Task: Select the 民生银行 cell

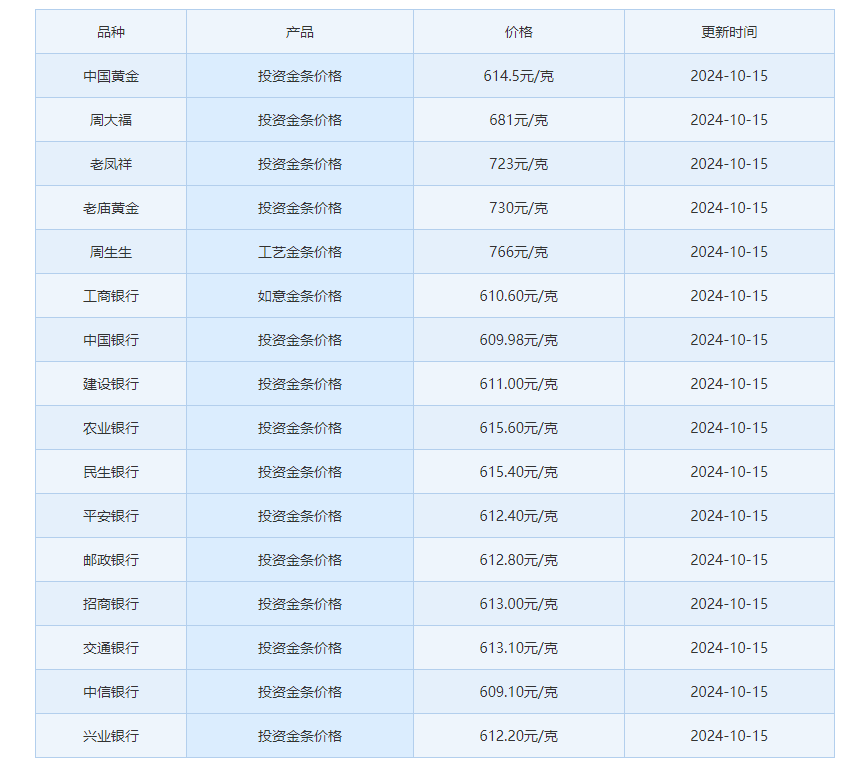Action: click(111, 472)
